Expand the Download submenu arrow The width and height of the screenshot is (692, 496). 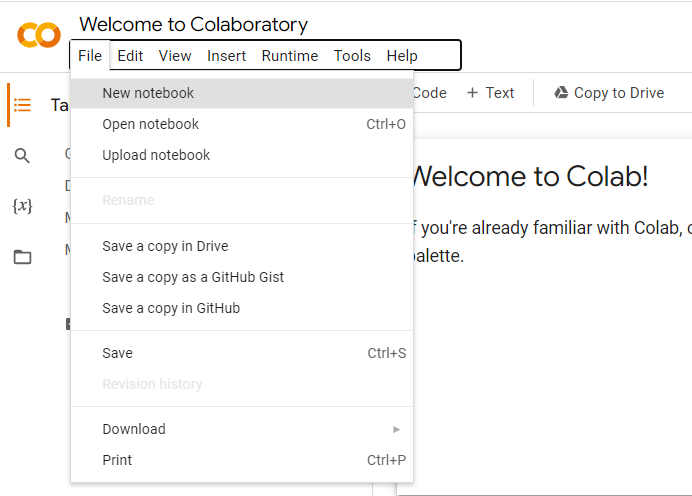coord(396,429)
